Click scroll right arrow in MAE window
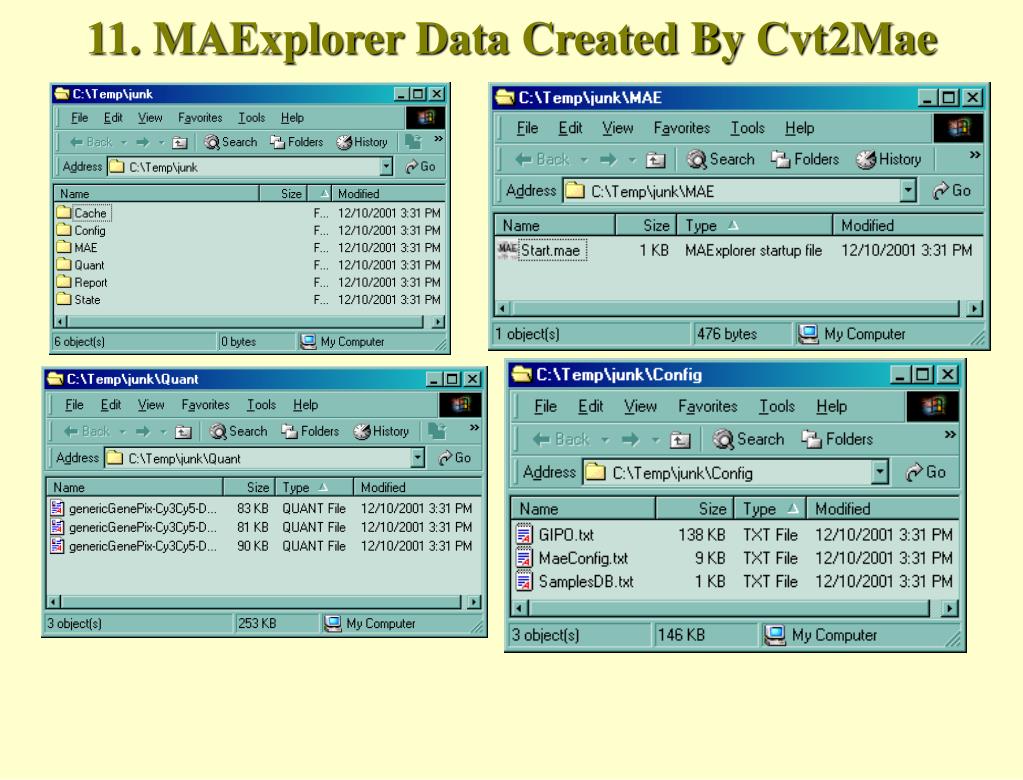This screenshot has width=1023, height=780. [x=974, y=308]
